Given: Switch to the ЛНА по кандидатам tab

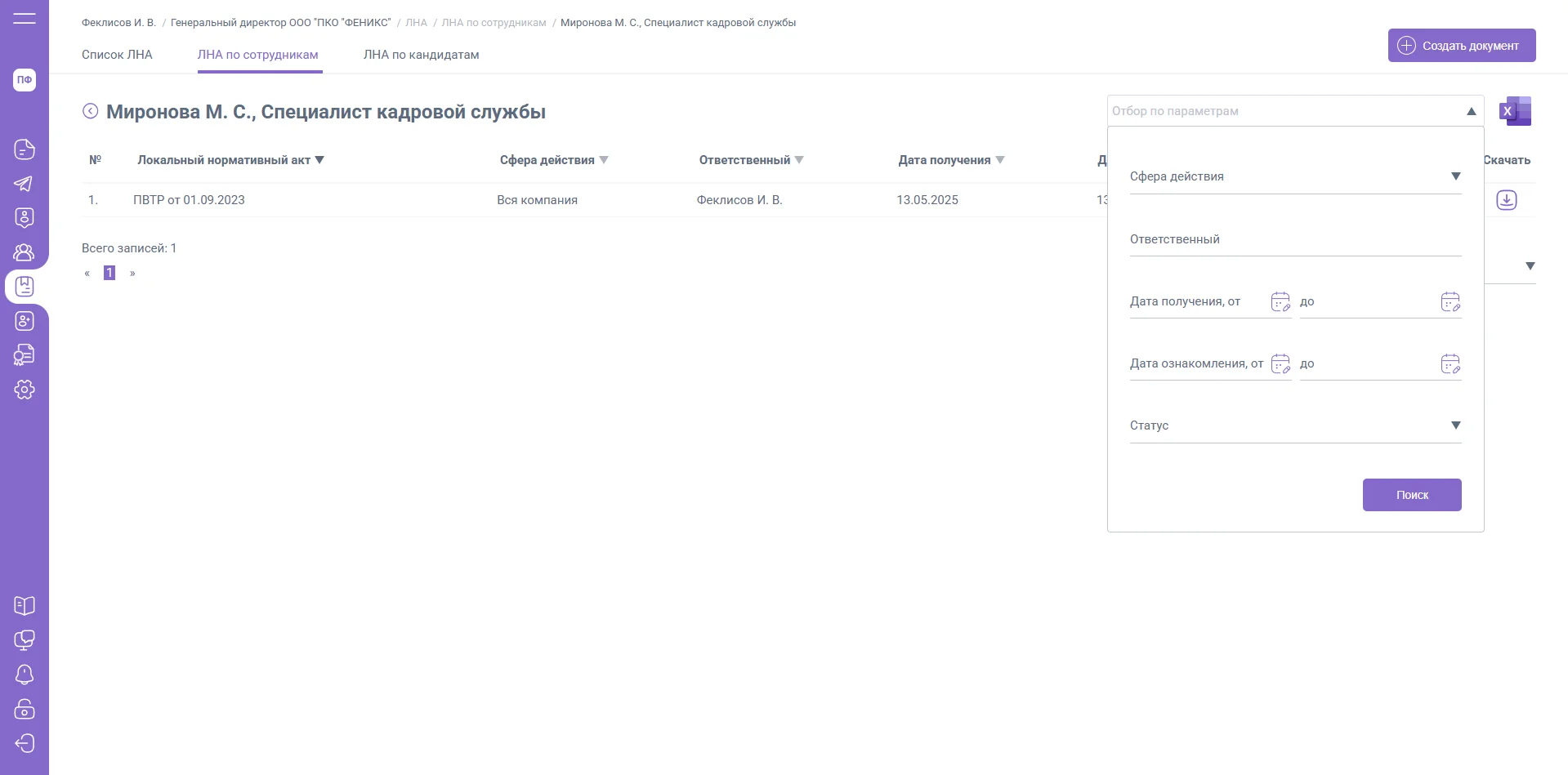Looking at the screenshot, I should pos(421,55).
